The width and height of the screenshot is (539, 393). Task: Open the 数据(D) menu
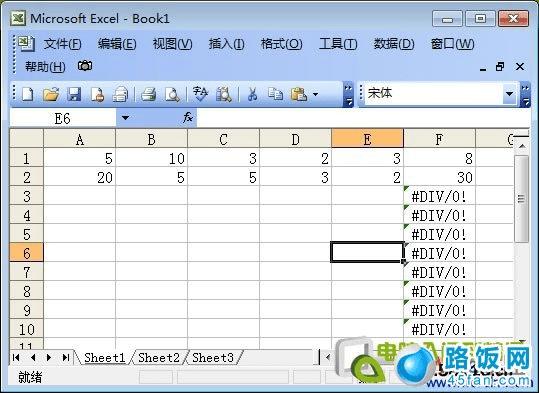click(x=394, y=44)
